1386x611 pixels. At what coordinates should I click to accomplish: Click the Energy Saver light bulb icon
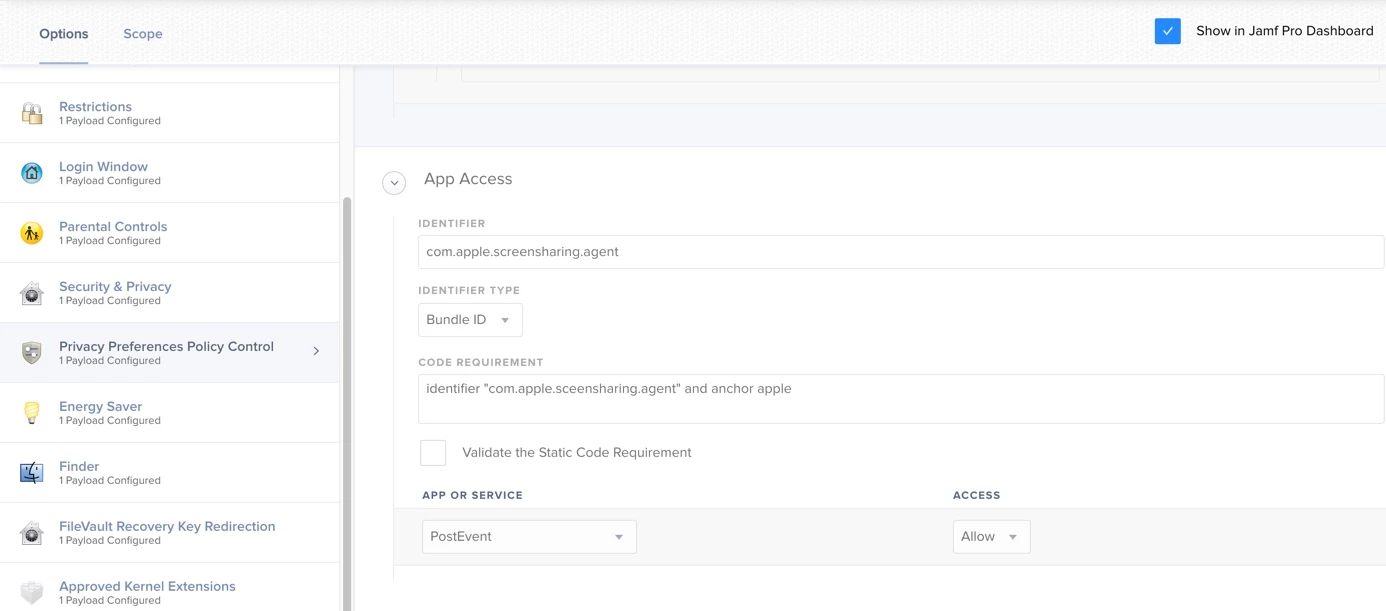(32, 413)
